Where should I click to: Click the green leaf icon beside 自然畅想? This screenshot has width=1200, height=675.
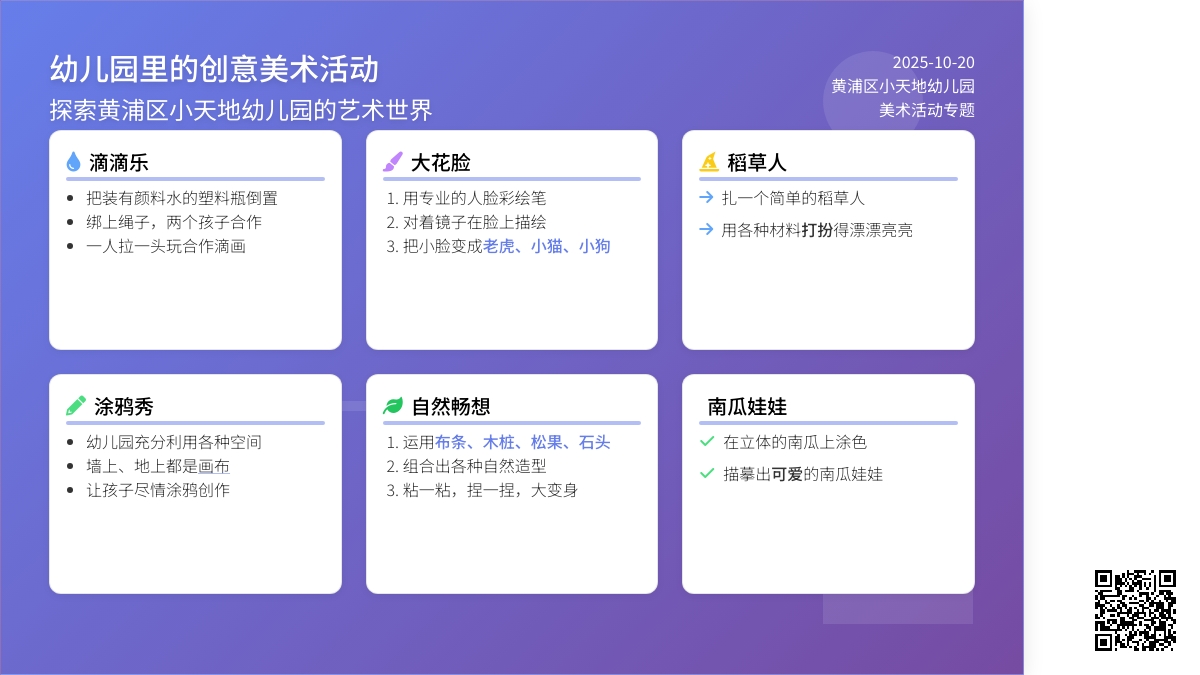tap(393, 406)
